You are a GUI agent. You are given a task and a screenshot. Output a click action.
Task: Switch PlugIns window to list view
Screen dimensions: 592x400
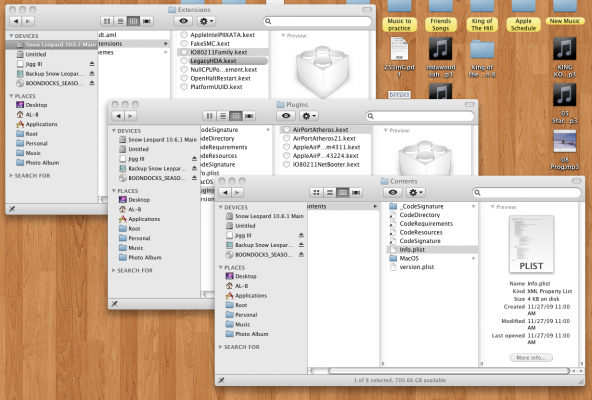coord(223,116)
